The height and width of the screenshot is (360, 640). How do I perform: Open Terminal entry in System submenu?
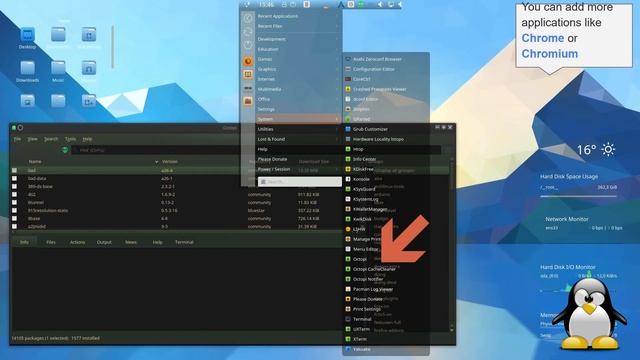pyautogui.click(x=362, y=319)
